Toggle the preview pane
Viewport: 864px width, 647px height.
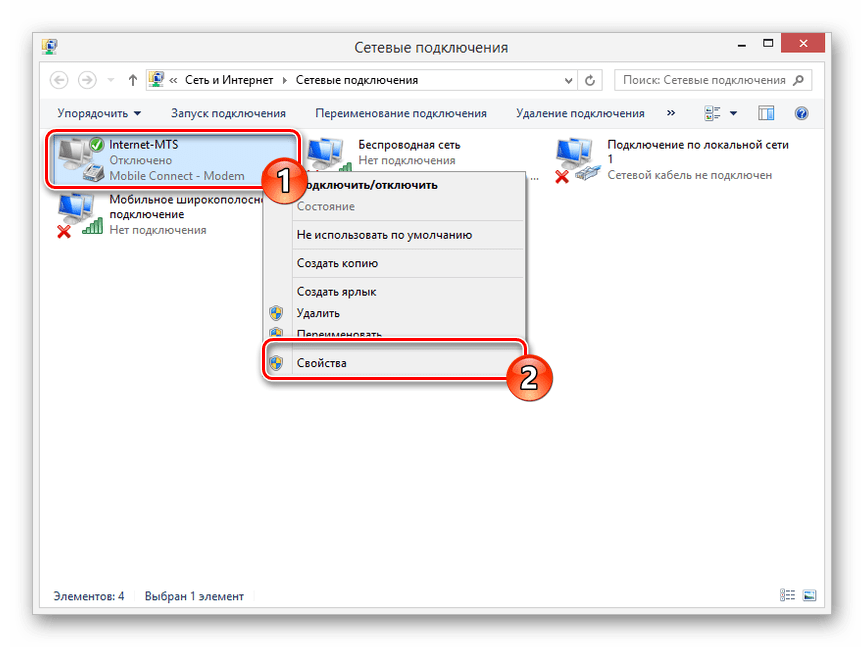click(x=766, y=114)
